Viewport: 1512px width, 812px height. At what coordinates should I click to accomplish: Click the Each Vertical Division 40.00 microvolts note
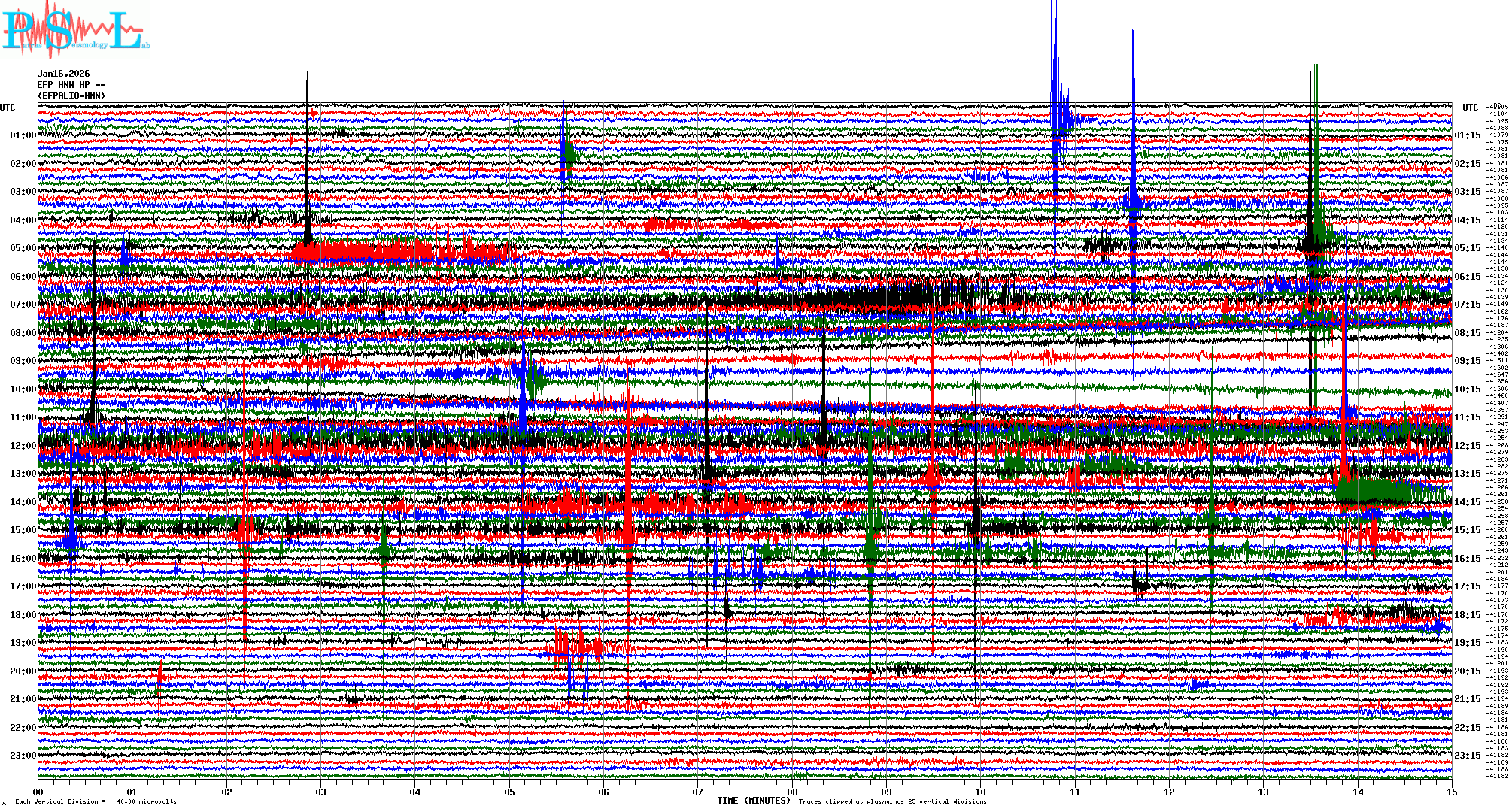tap(96, 801)
